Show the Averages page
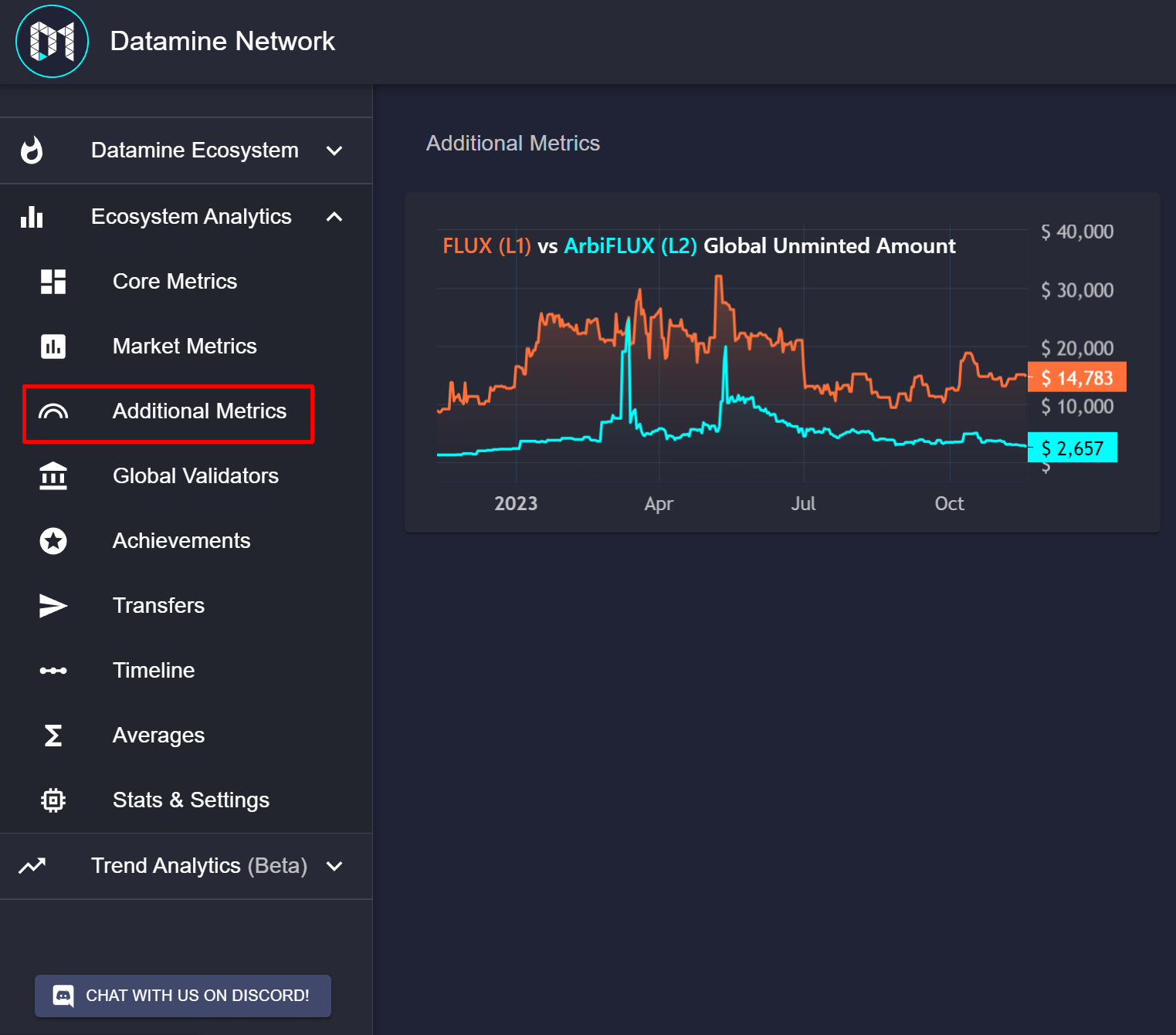1176x1035 pixels. [x=186, y=736]
